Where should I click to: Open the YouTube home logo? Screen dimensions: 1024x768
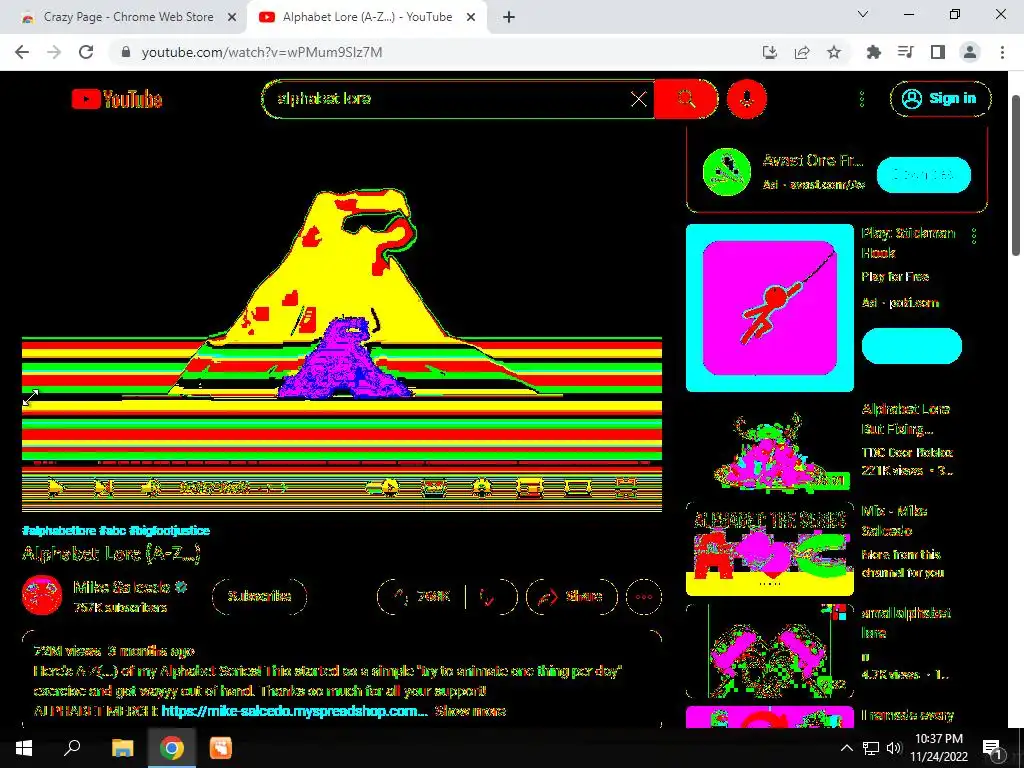[117, 99]
